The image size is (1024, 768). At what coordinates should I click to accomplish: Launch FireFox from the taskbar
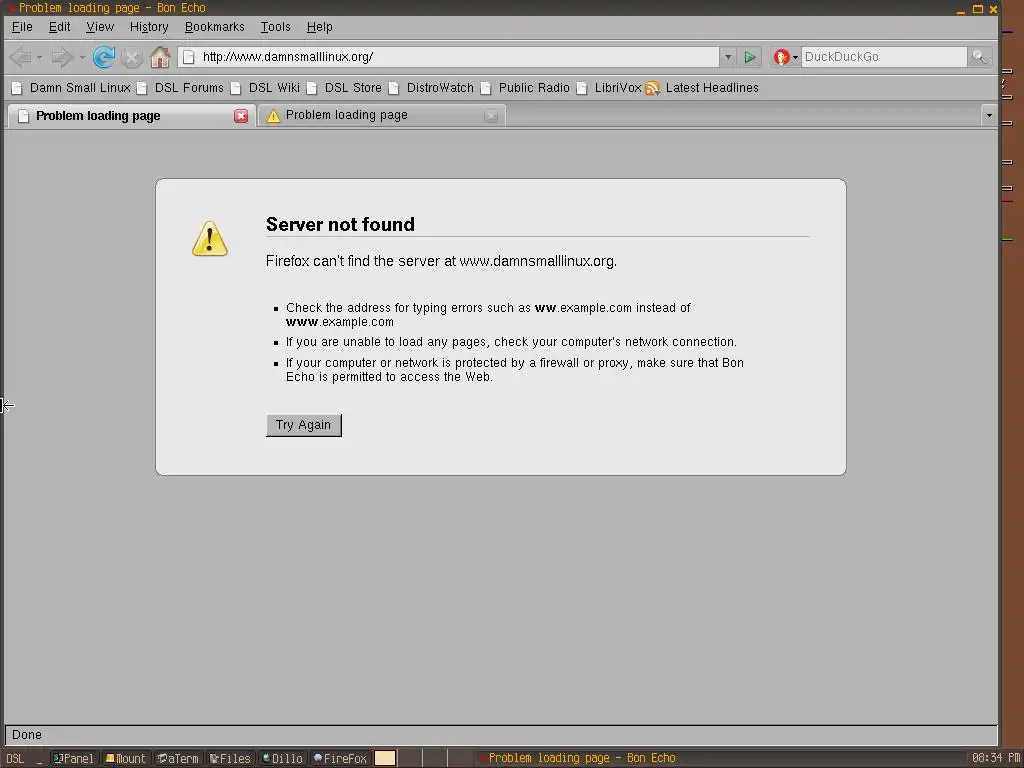[x=340, y=758]
